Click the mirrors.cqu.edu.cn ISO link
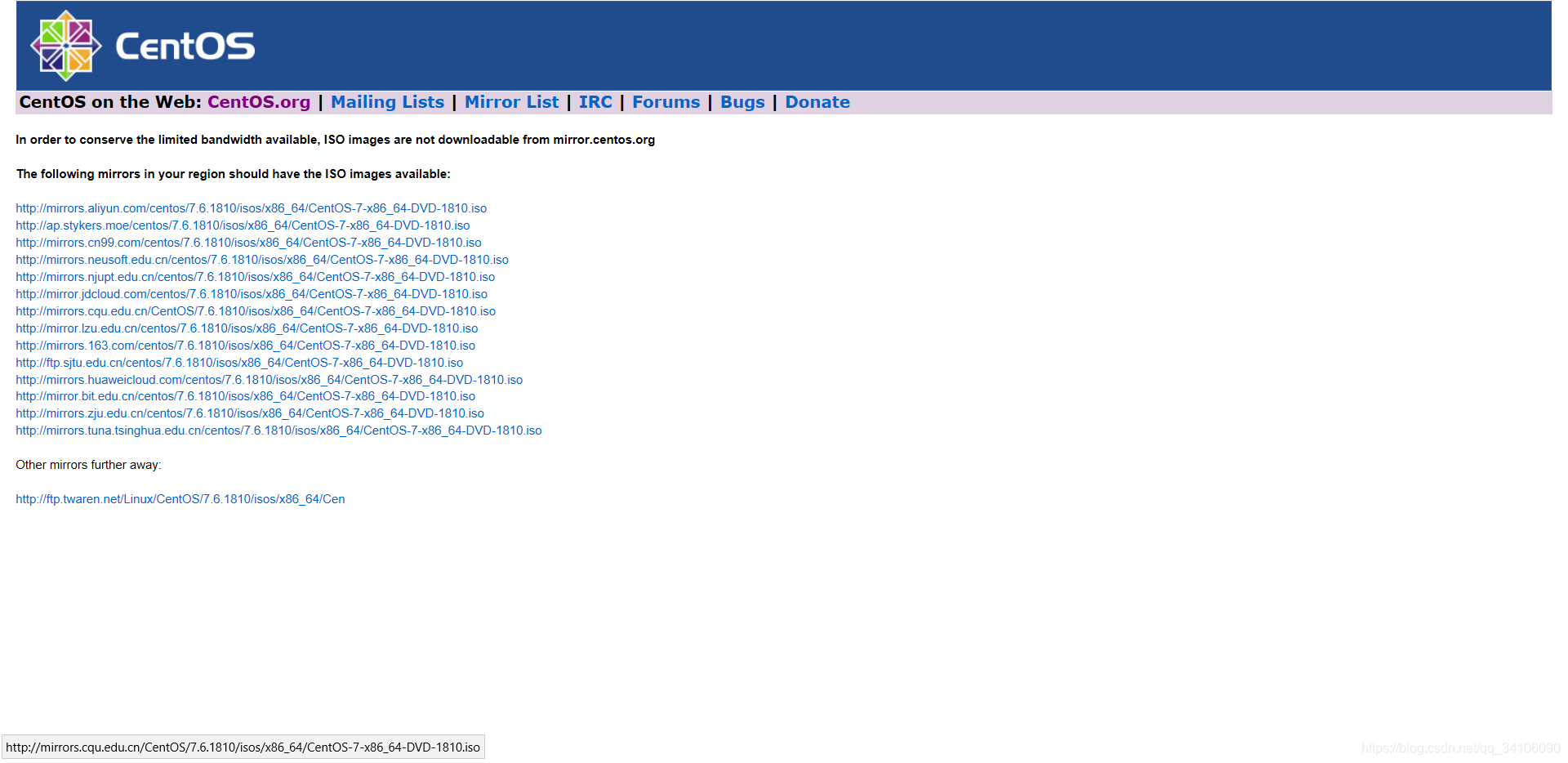1568x763 pixels. pyautogui.click(x=256, y=311)
